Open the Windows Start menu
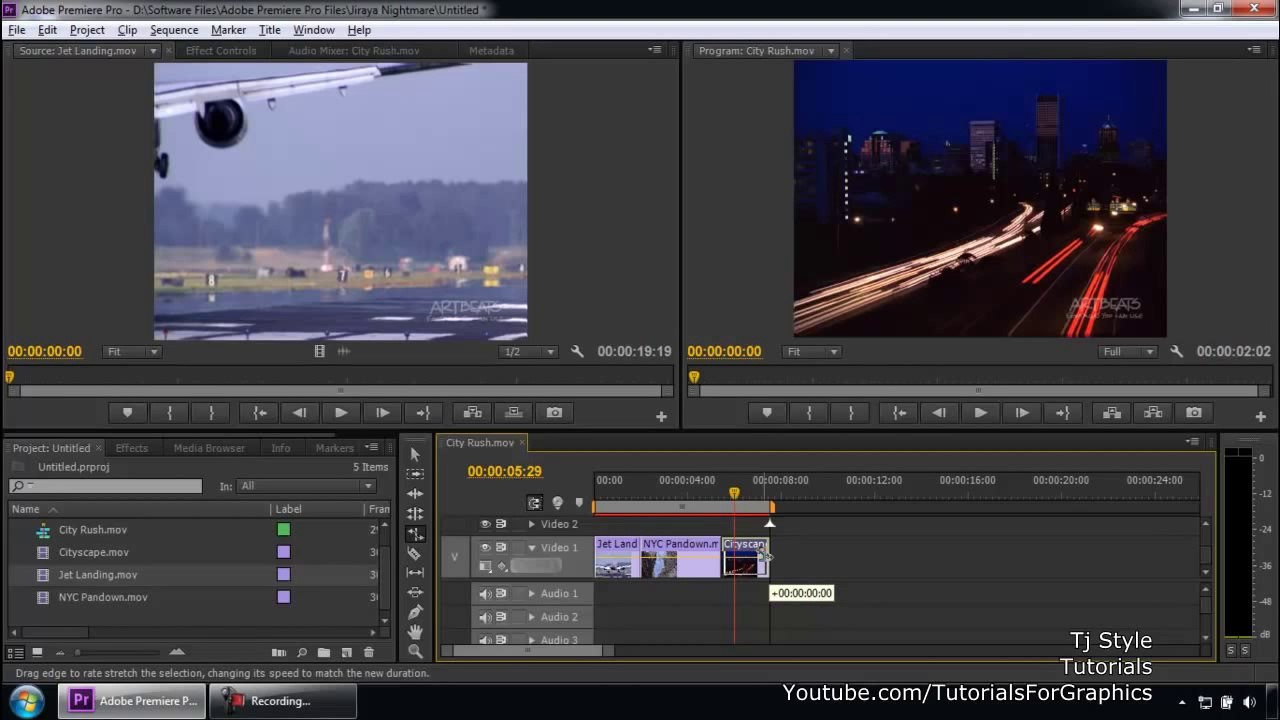 coord(27,700)
